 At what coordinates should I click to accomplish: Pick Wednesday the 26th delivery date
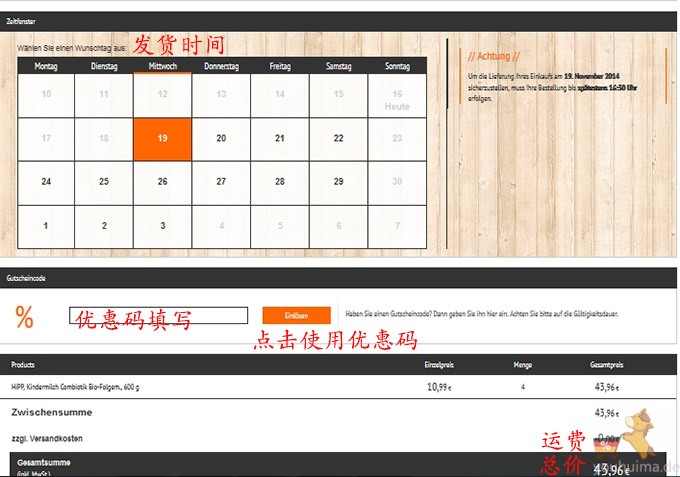(162, 182)
